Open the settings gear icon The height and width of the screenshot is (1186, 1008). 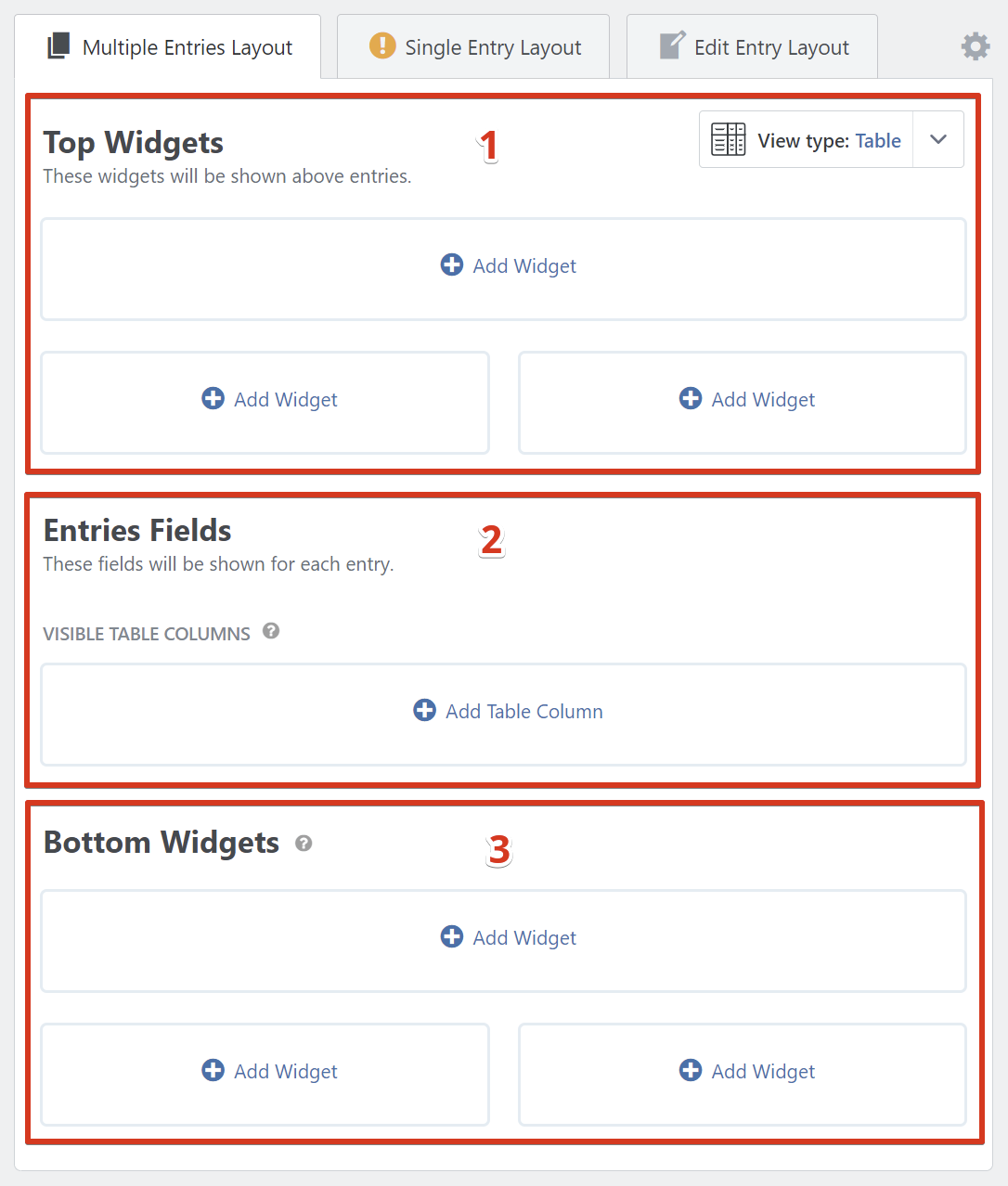point(975,46)
